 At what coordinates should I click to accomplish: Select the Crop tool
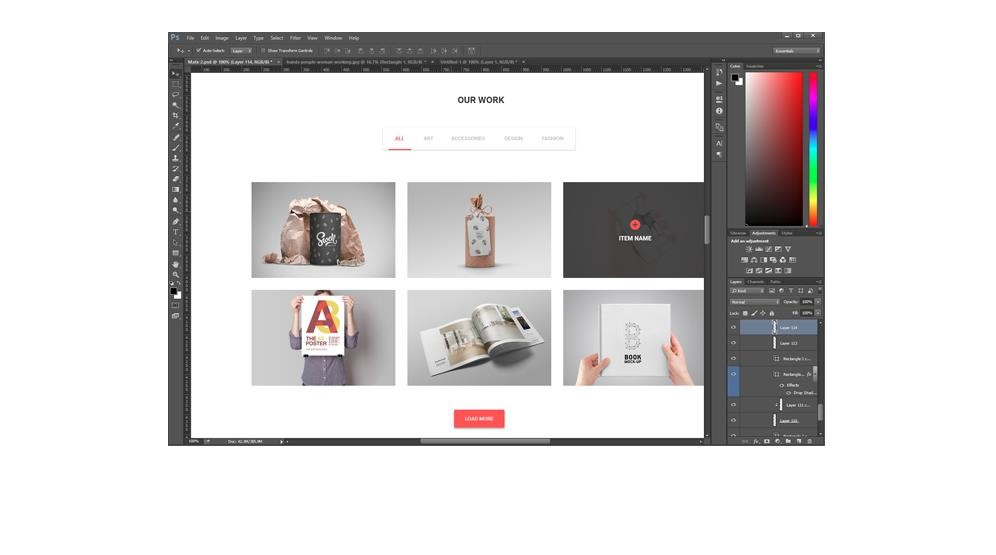tap(176, 116)
